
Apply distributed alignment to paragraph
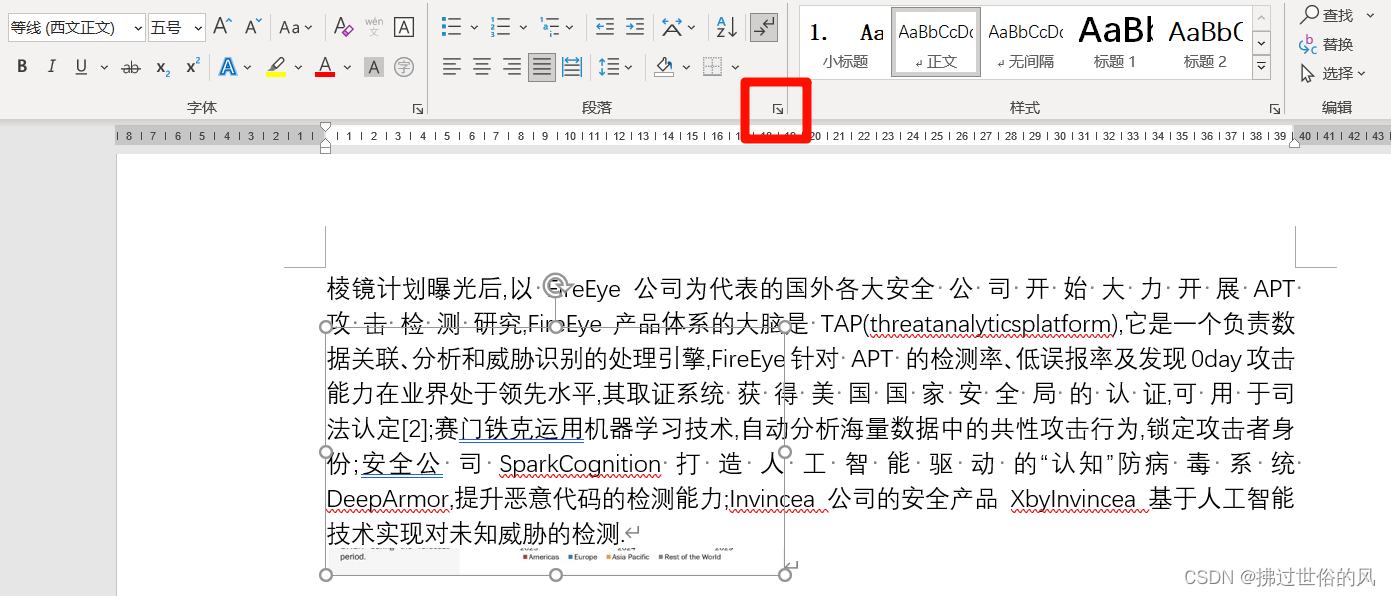pos(572,68)
